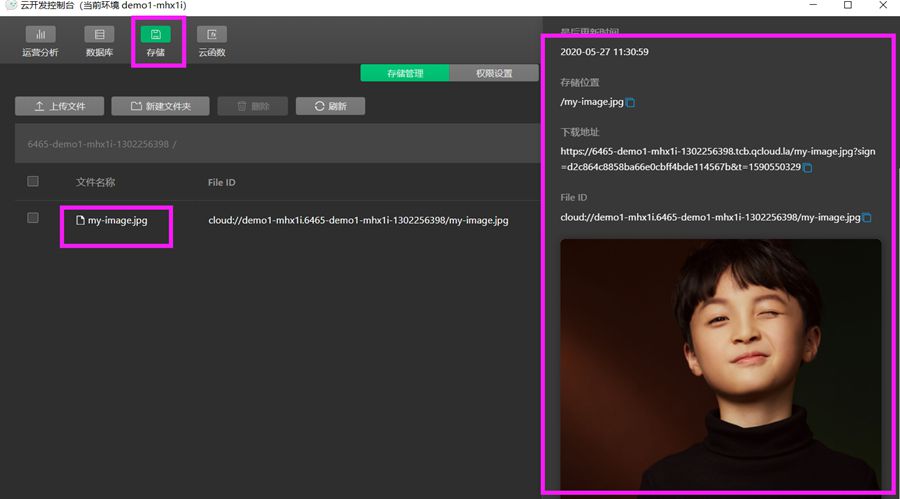
Task: Maximize the 云开发控制台 window
Action: [848, 6]
